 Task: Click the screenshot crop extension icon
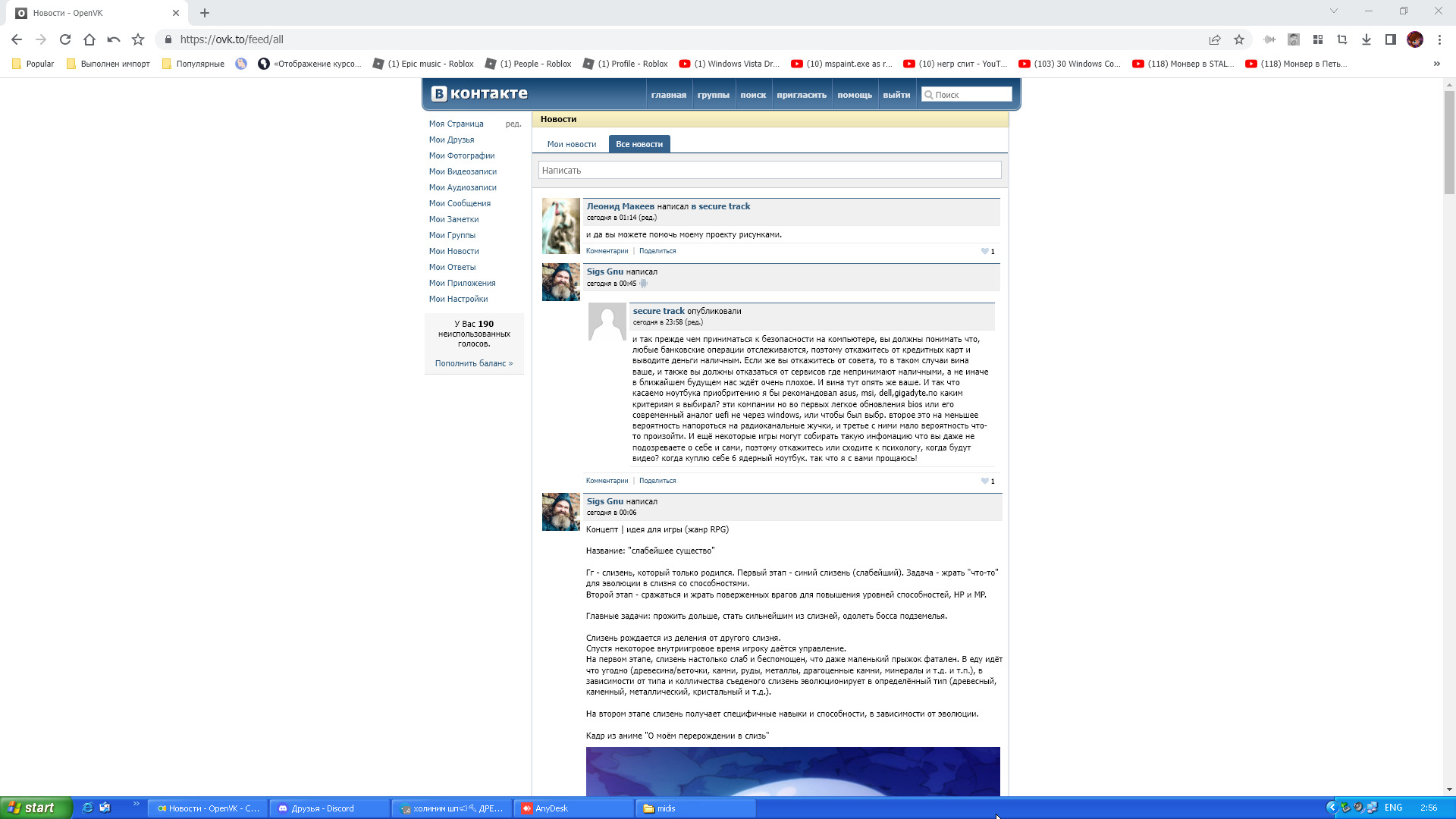(x=1341, y=39)
